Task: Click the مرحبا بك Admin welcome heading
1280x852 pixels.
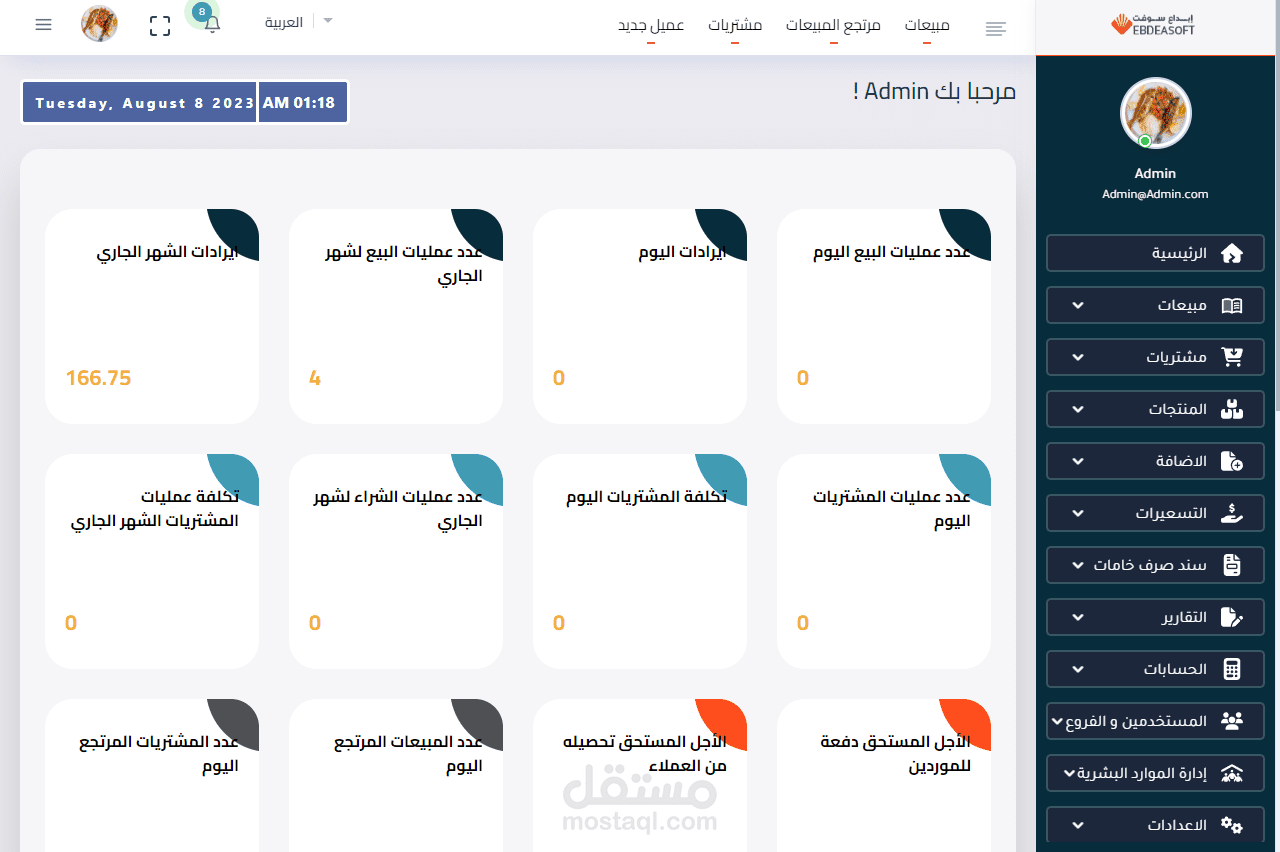Action: [934, 92]
